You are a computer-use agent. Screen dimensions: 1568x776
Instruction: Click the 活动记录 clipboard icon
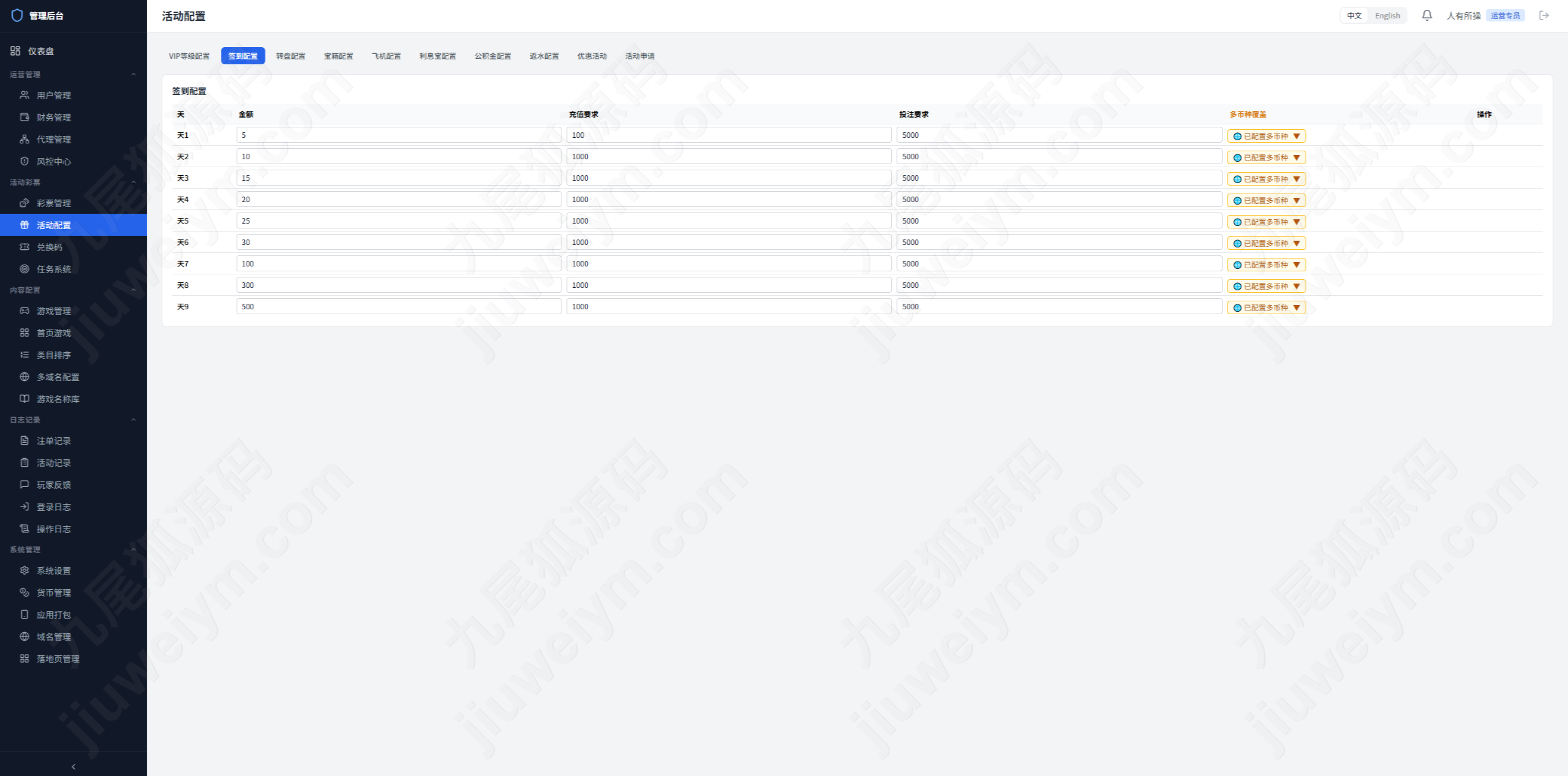tap(24, 462)
